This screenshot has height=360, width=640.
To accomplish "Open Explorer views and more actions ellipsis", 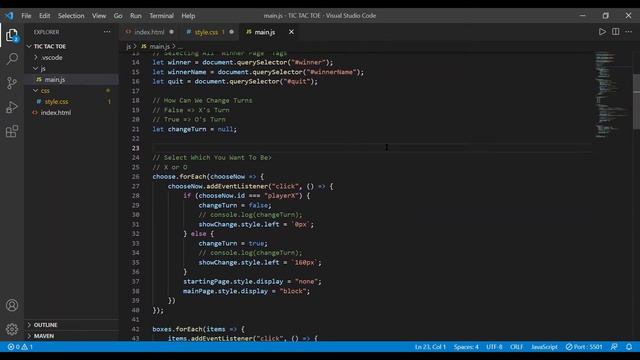I will (107, 32).
